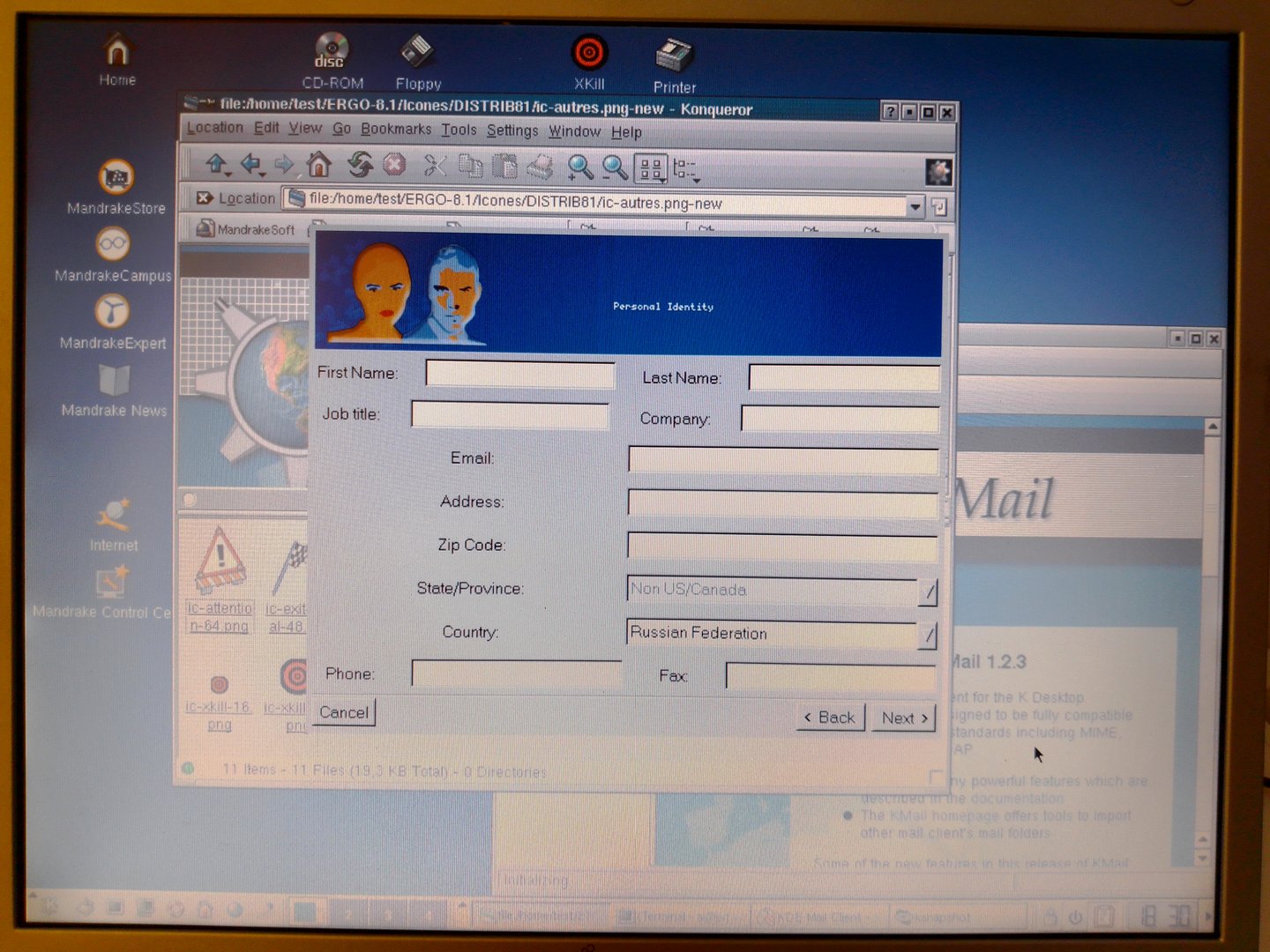Click the Next button in the wizard
This screenshot has height=952, width=1270.
click(904, 718)
